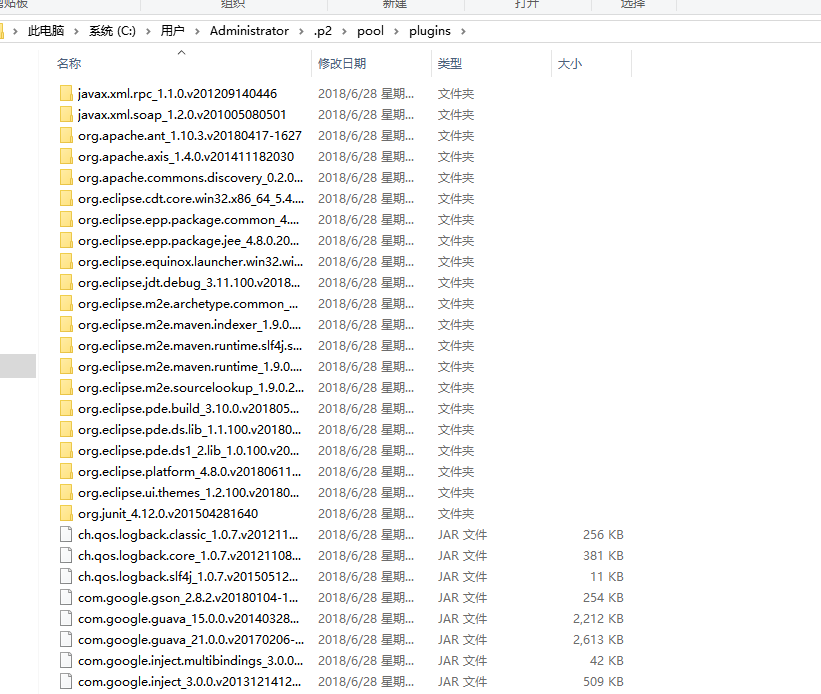Sort by the 大小 column header
This screenshot has width=821, height=694.
point(569,64)
